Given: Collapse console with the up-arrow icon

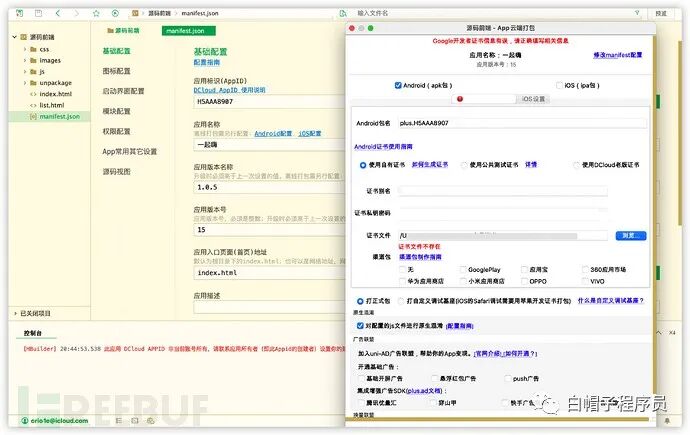Looking at the screenshot, I should point(659,333).
